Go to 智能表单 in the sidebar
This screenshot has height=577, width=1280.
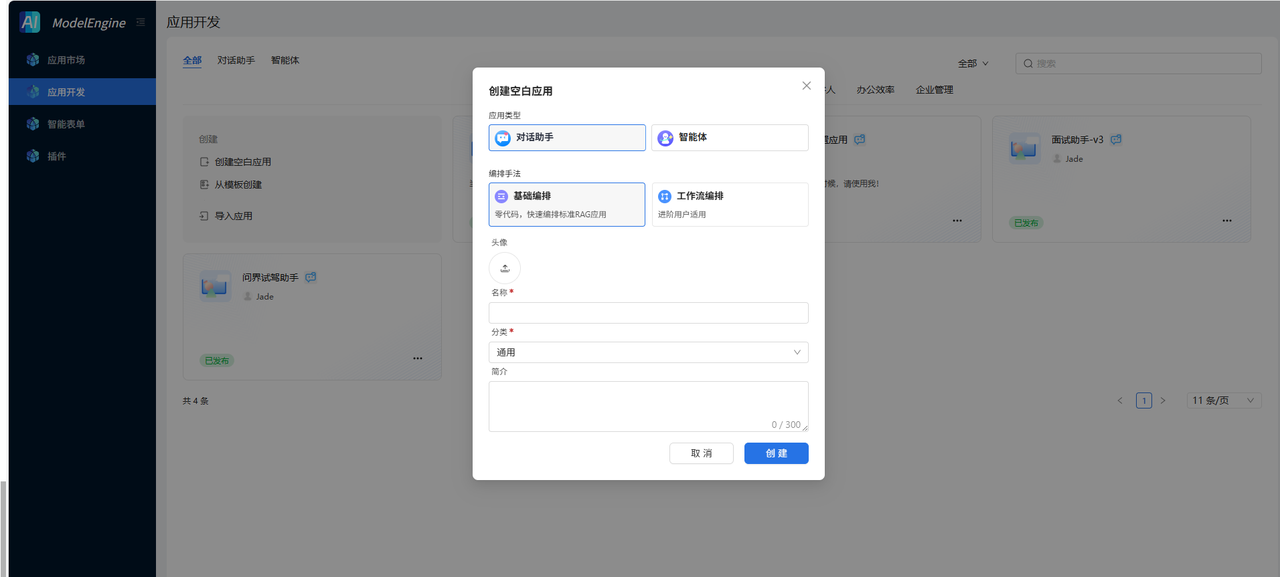tap(82, 124)
